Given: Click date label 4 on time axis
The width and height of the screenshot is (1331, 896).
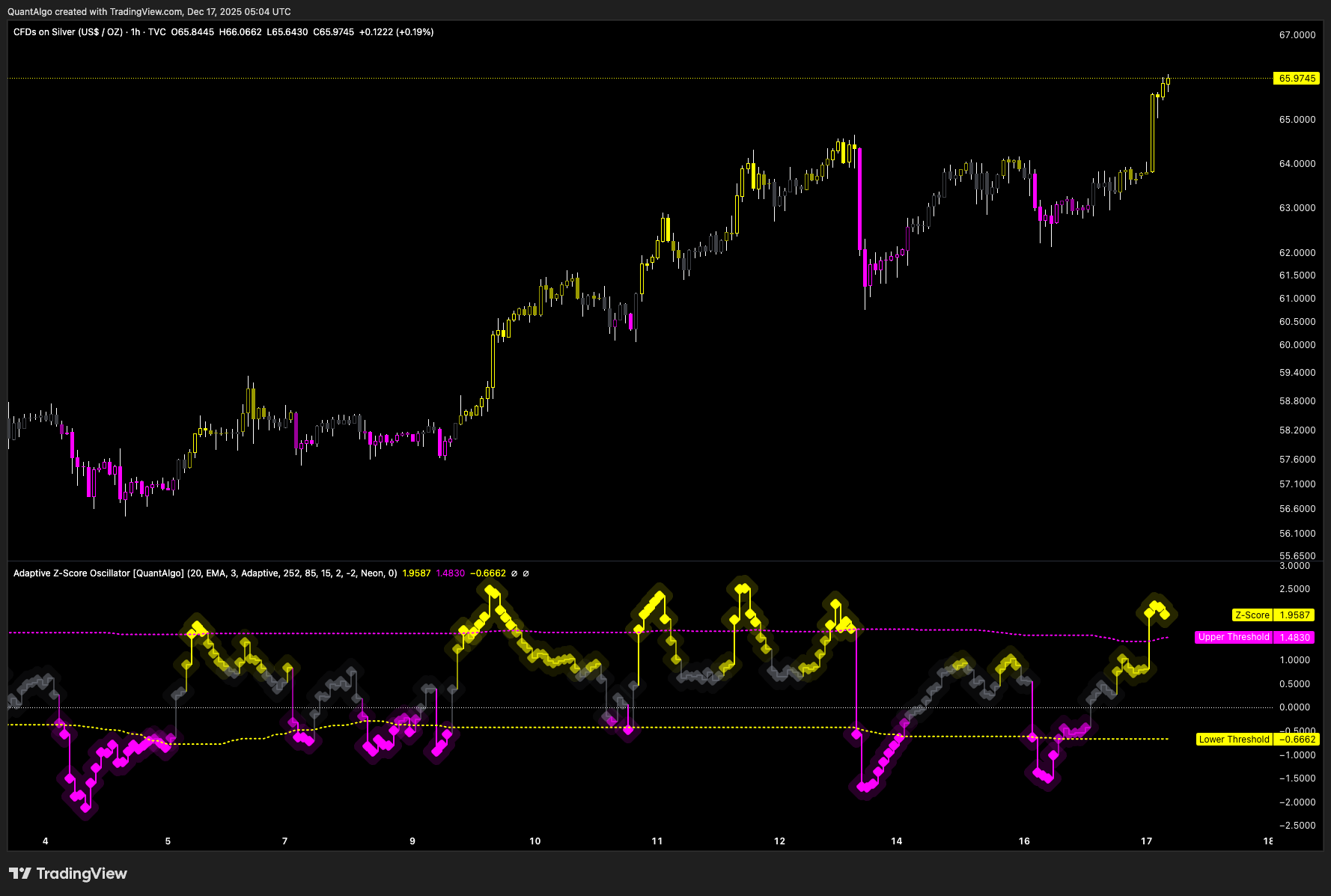Looking at the screenshot, I should point(46,841).
